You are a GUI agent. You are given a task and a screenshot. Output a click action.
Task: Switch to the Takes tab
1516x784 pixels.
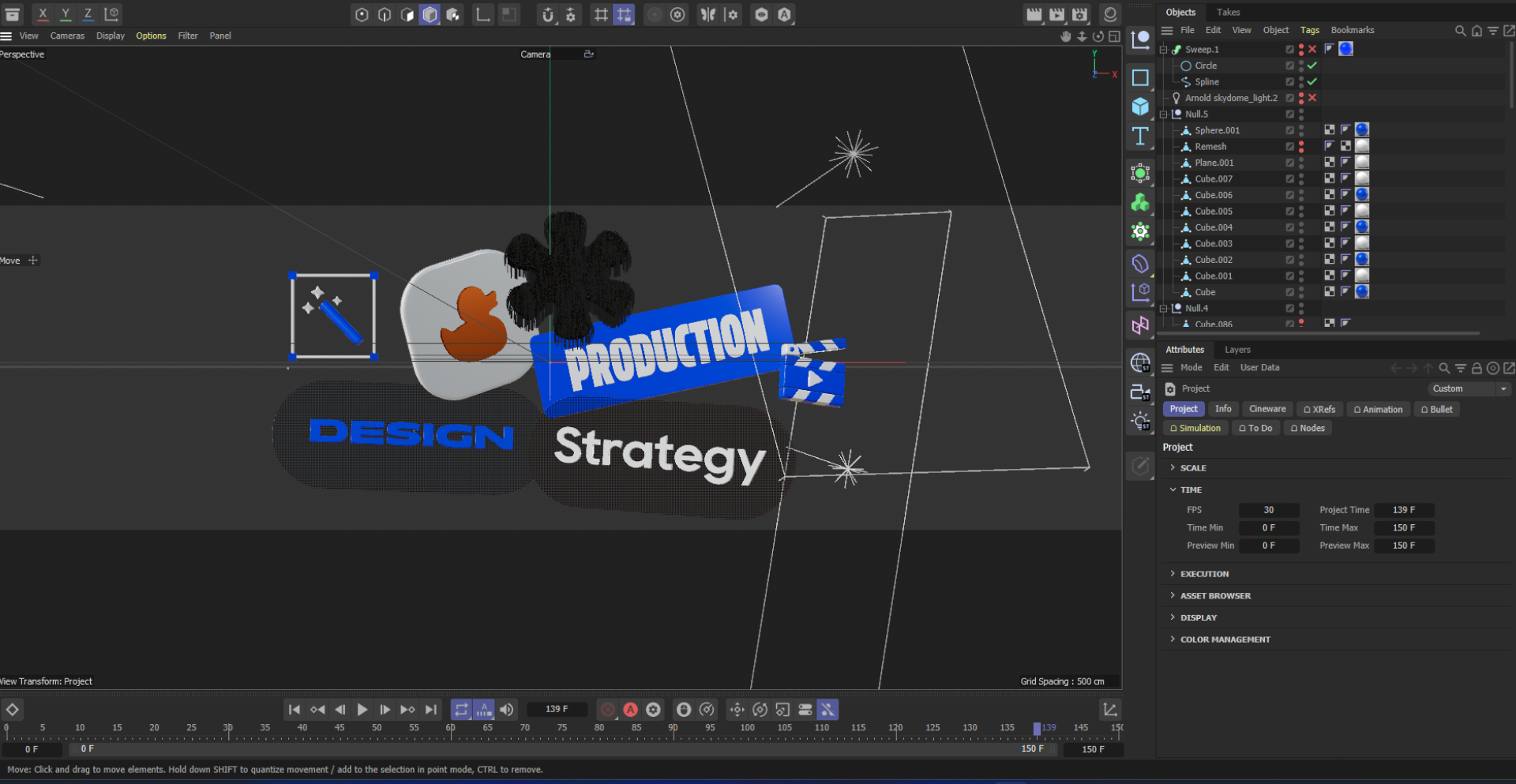click(1228, 12)
